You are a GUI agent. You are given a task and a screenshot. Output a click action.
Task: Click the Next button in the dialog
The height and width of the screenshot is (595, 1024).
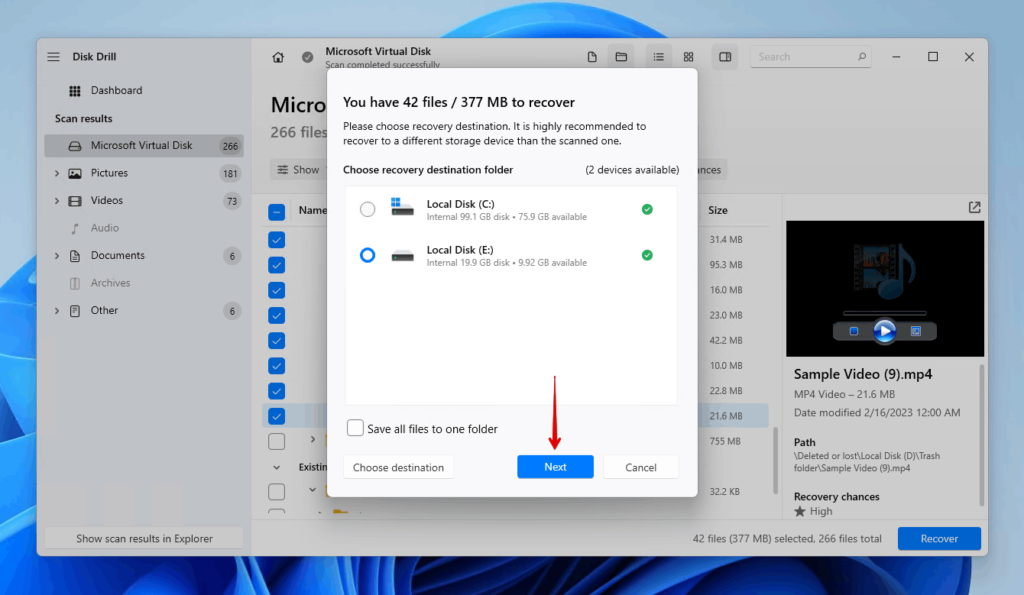point(555,466)
